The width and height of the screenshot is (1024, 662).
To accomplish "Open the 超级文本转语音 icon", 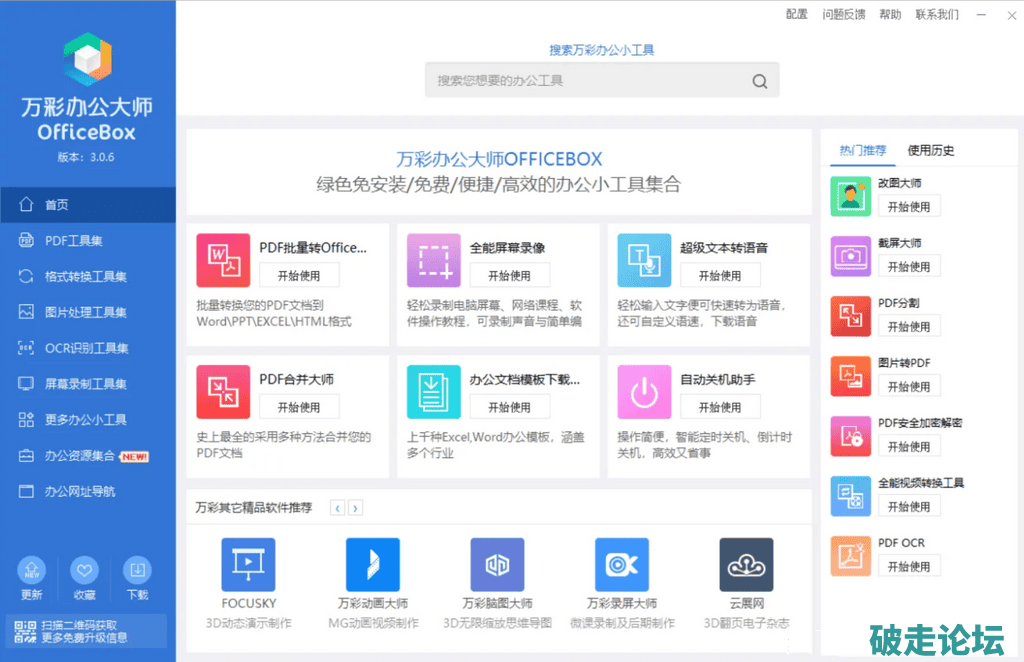I will pyautogui.click(x=644, y=261).
